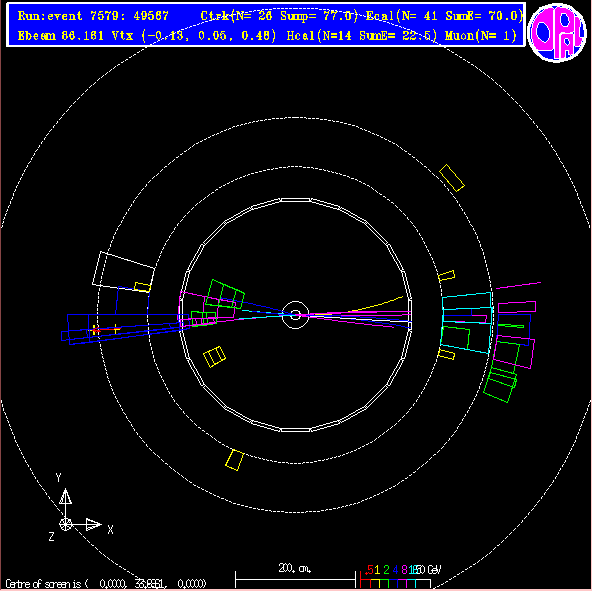Viewport: 592px width, 591px height.
Task: Select the cyan Ecal cluster on right side
Action: point(467,323)
